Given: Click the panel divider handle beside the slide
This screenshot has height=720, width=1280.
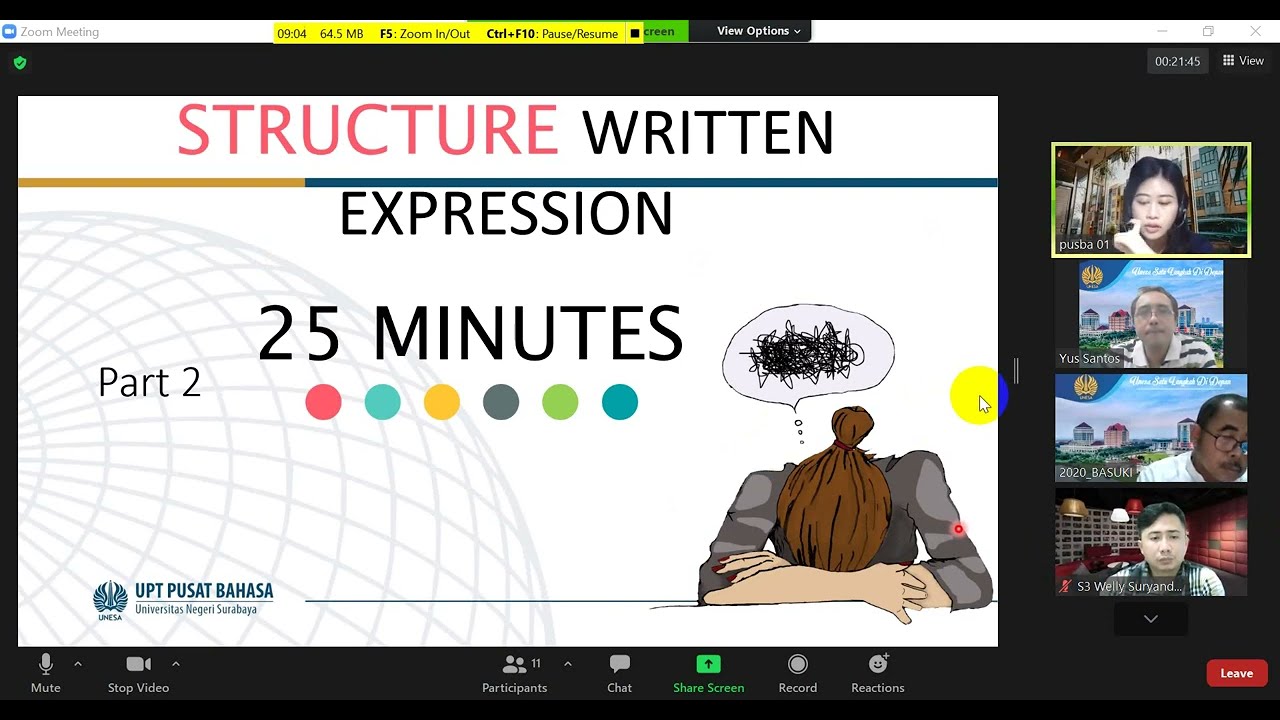Looking at the screenshot, I should tap(1016, 371).
